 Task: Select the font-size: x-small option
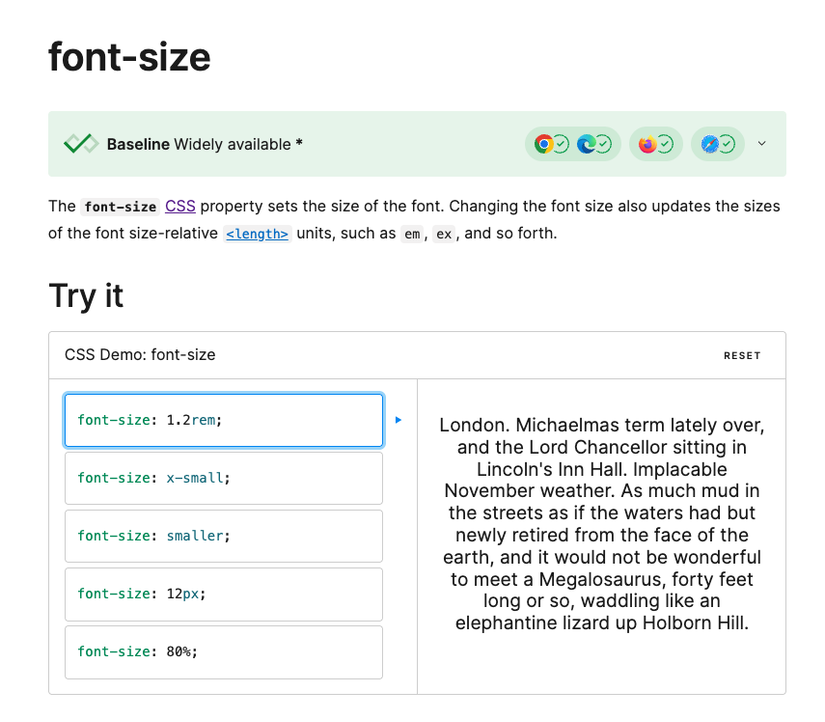(x=223, y=478)
